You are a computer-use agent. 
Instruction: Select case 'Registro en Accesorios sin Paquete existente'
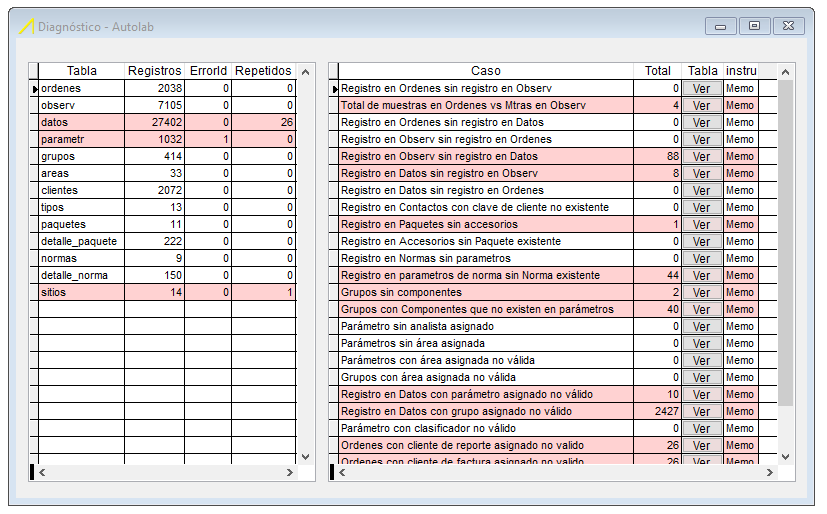coord(486,241)
